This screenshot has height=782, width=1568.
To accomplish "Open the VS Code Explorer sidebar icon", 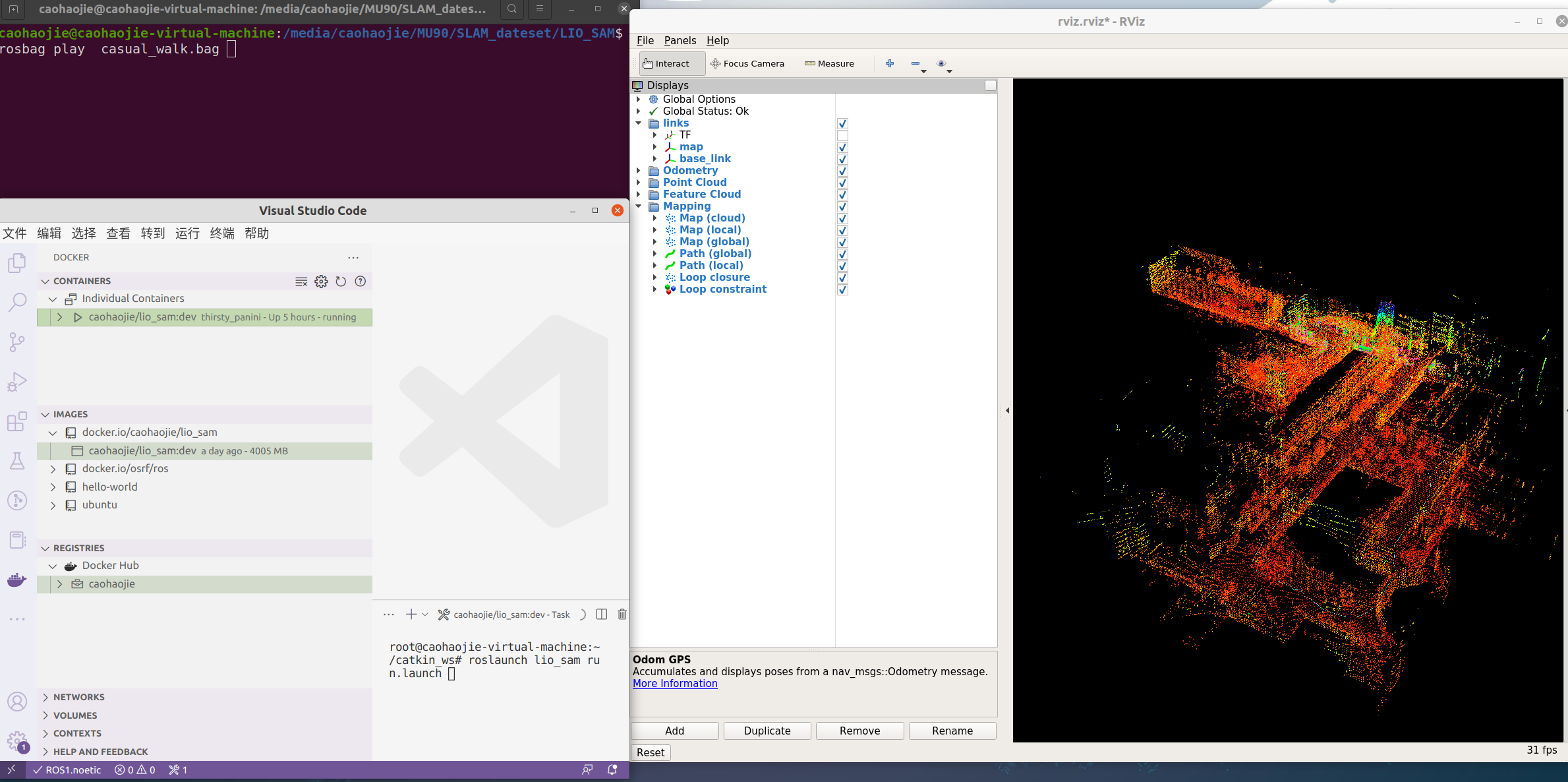I will click(x=17, y=262).
